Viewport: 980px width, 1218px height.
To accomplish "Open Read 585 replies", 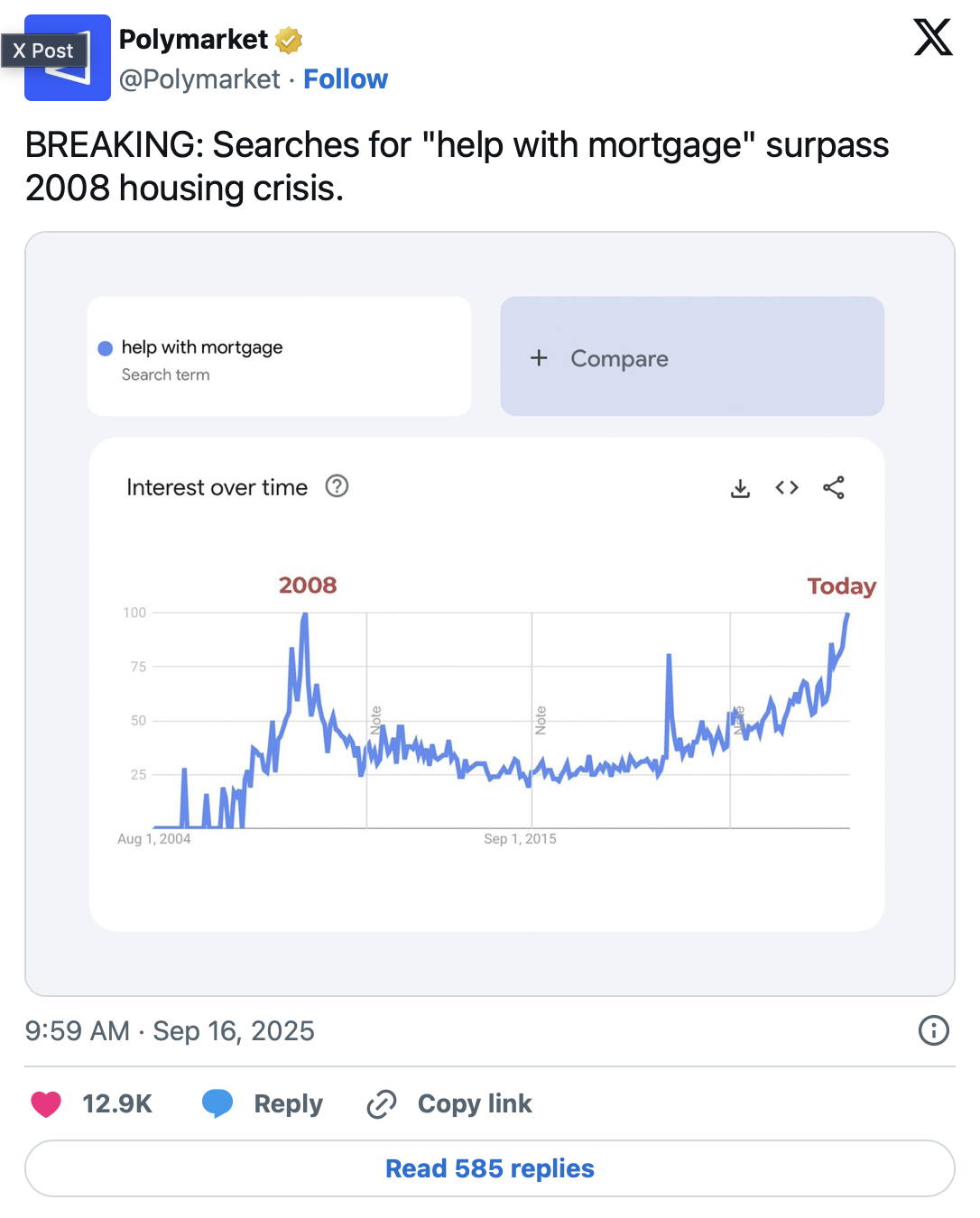I will coord(489,1168).
